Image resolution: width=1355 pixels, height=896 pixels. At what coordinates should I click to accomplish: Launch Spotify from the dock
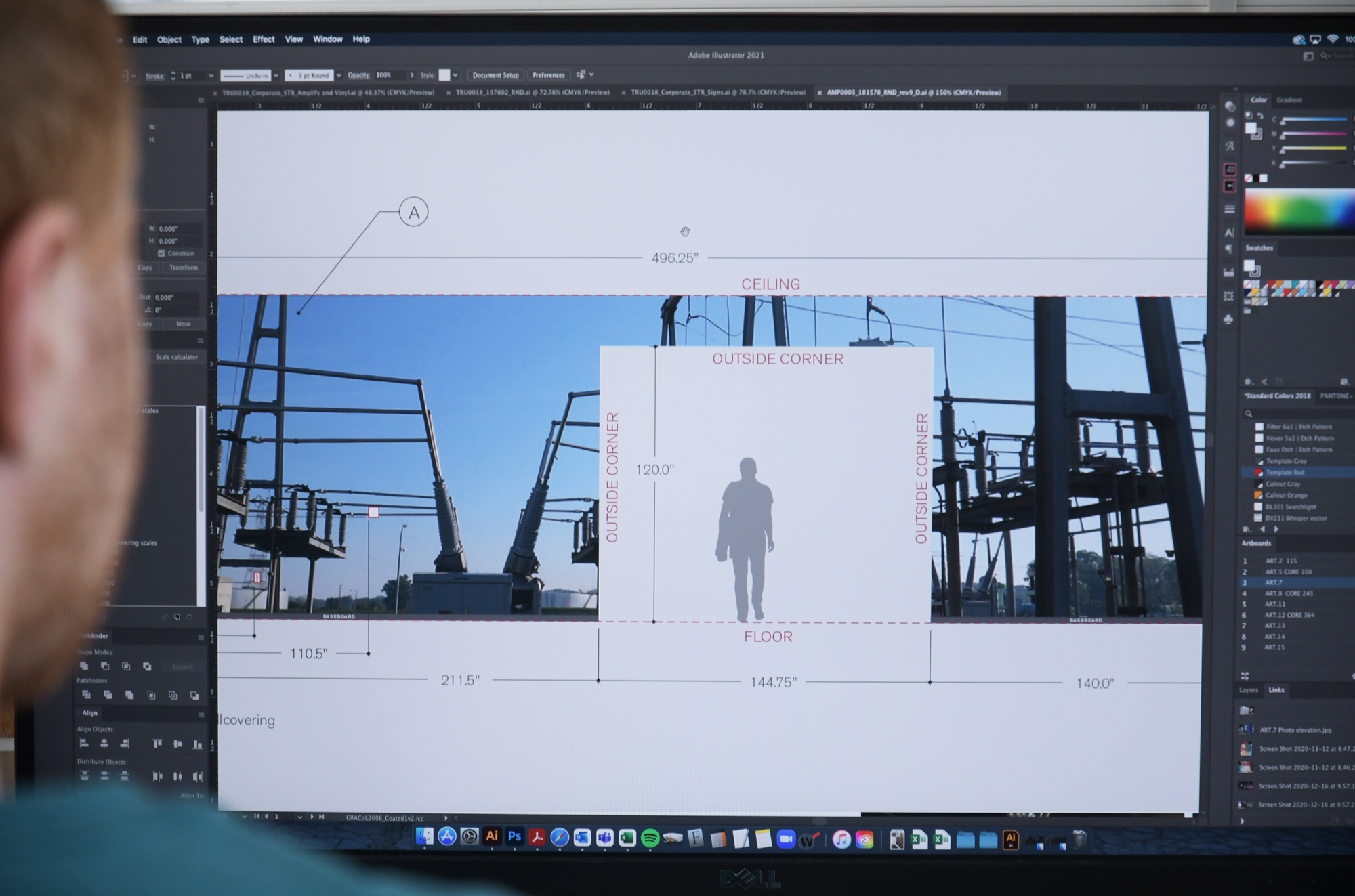click(650, 838)
